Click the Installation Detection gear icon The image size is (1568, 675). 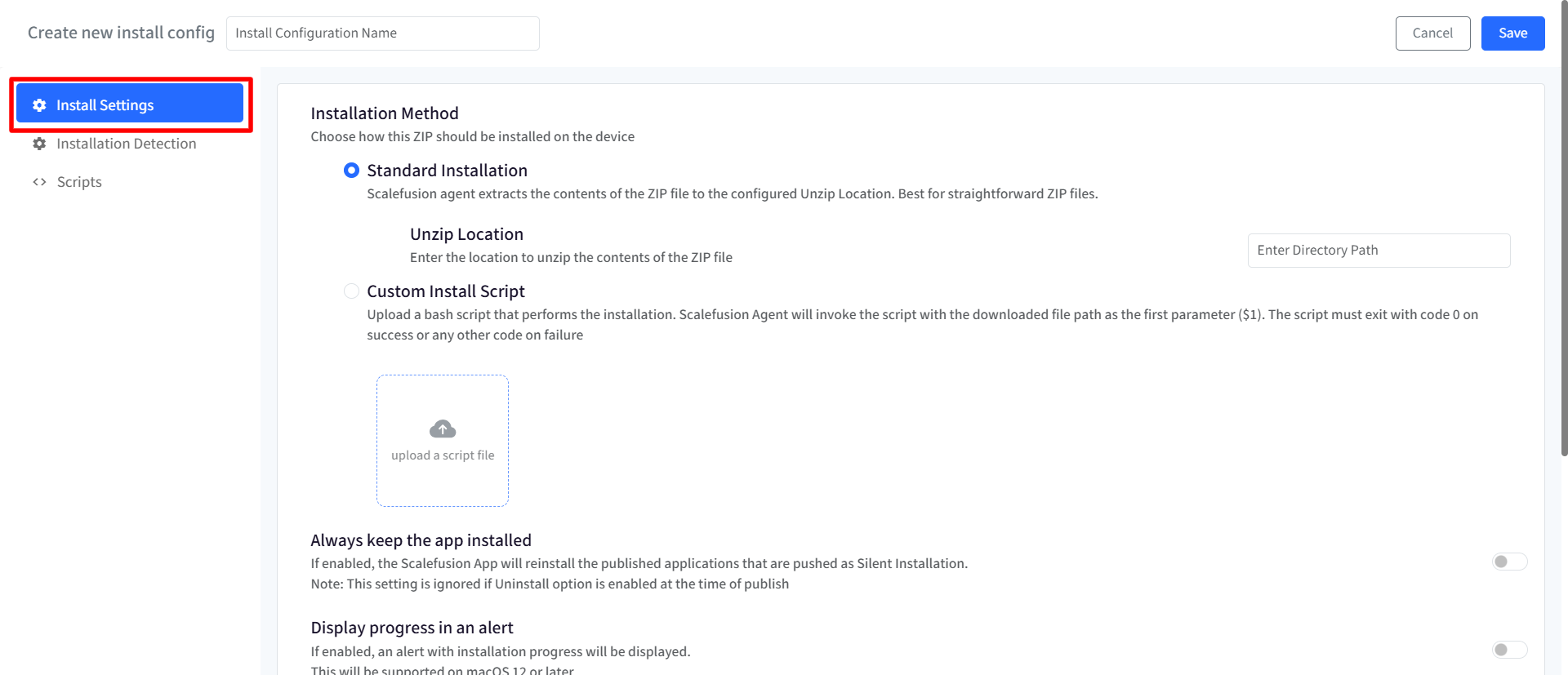tap(39, 144)
